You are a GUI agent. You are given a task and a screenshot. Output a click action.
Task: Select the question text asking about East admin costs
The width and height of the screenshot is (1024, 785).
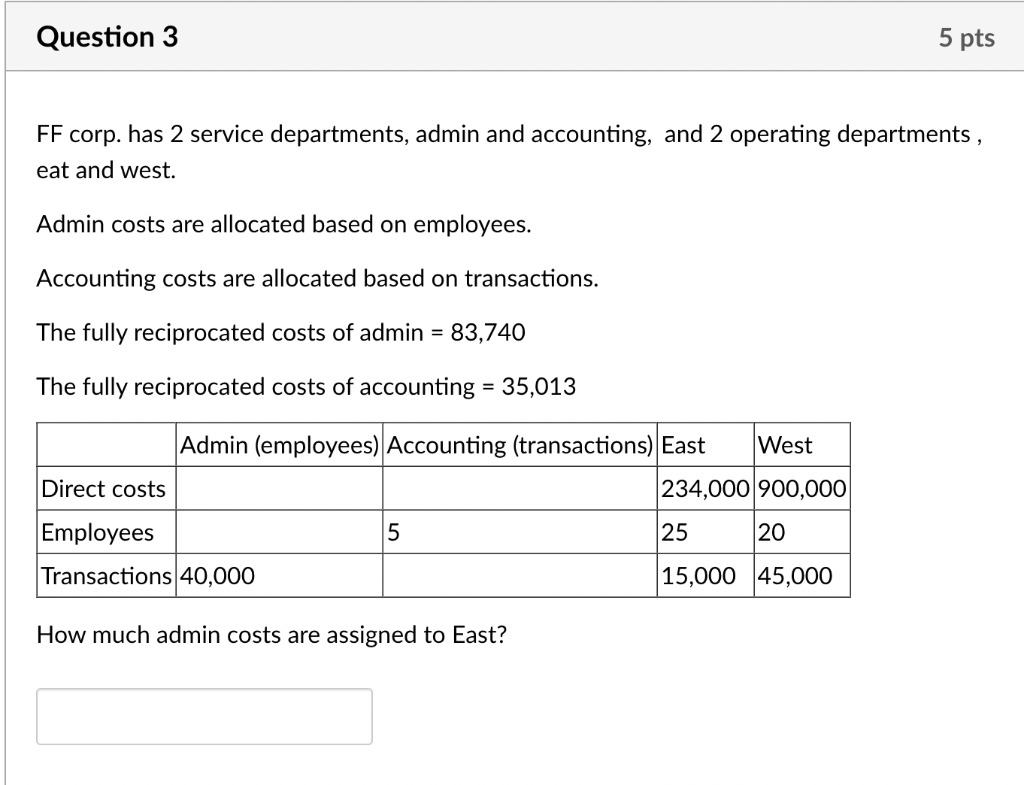coord(271,634)
